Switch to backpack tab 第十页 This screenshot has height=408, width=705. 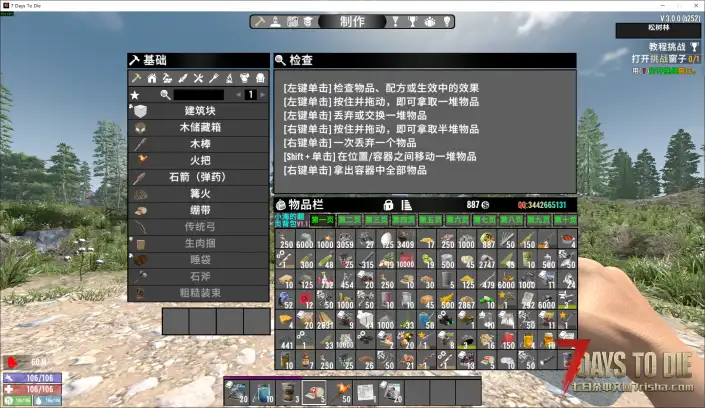click(566, 220)
